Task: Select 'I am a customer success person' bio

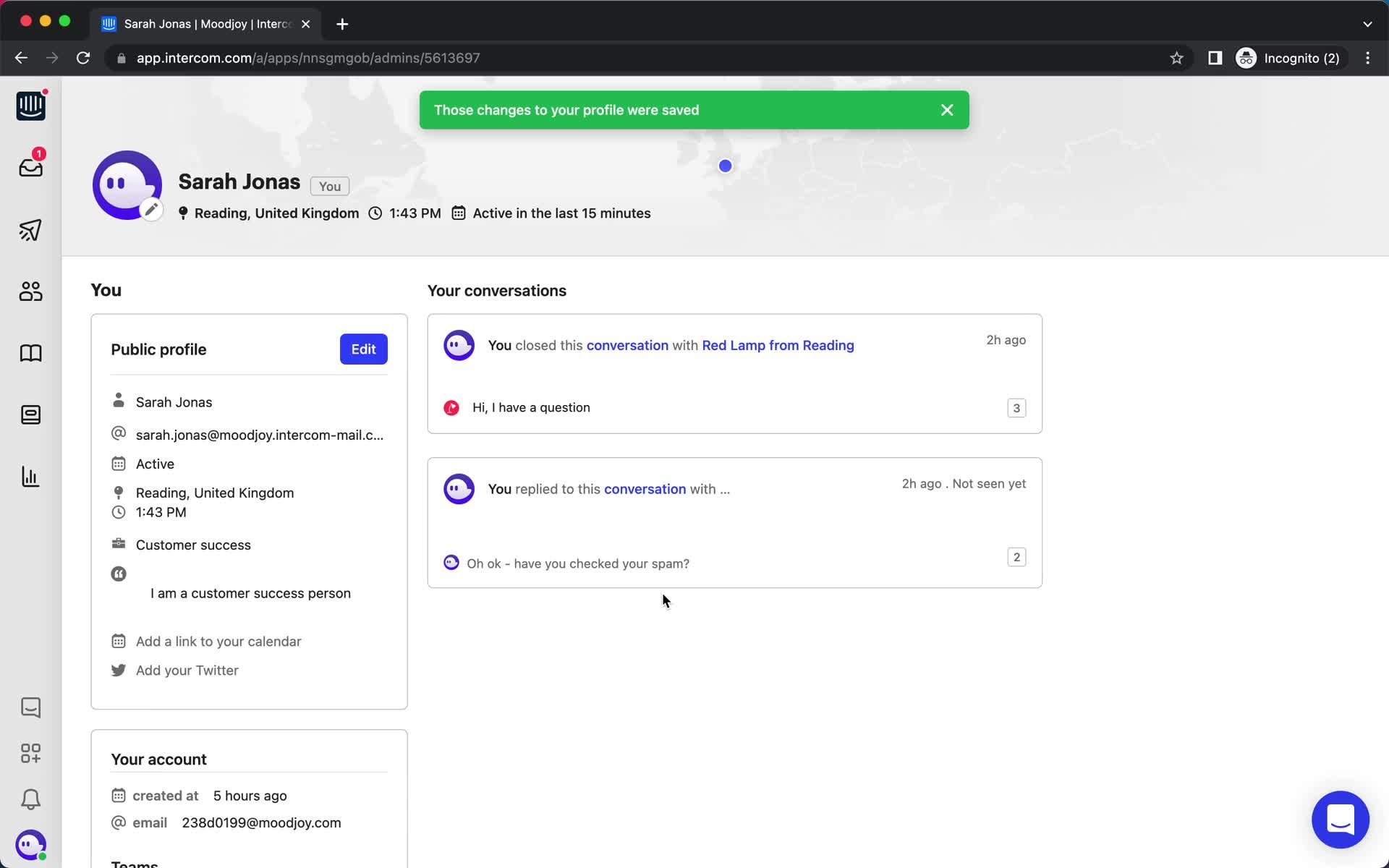Action: [250, 593]
